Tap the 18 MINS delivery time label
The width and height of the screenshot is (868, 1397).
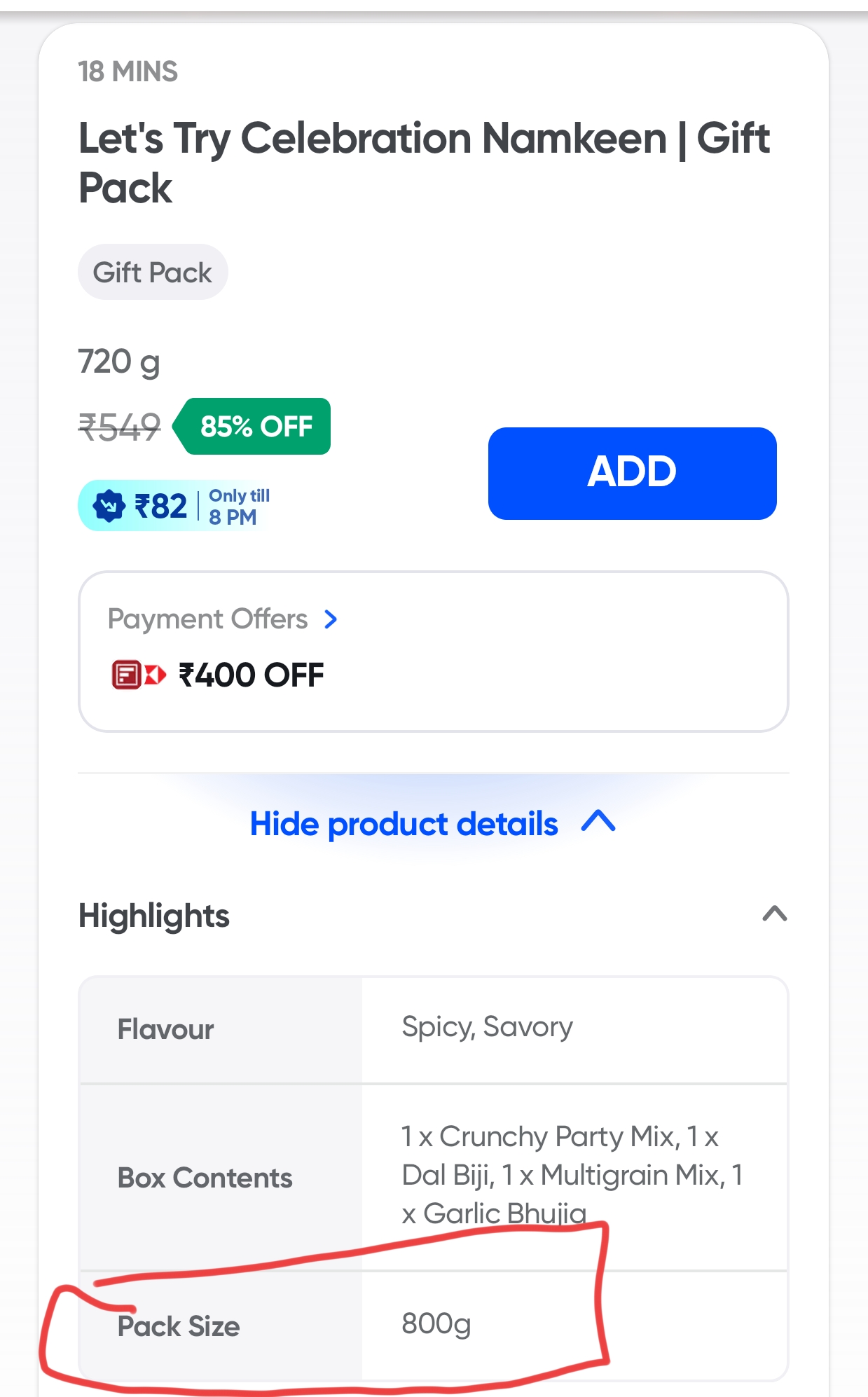click(128, 71)
